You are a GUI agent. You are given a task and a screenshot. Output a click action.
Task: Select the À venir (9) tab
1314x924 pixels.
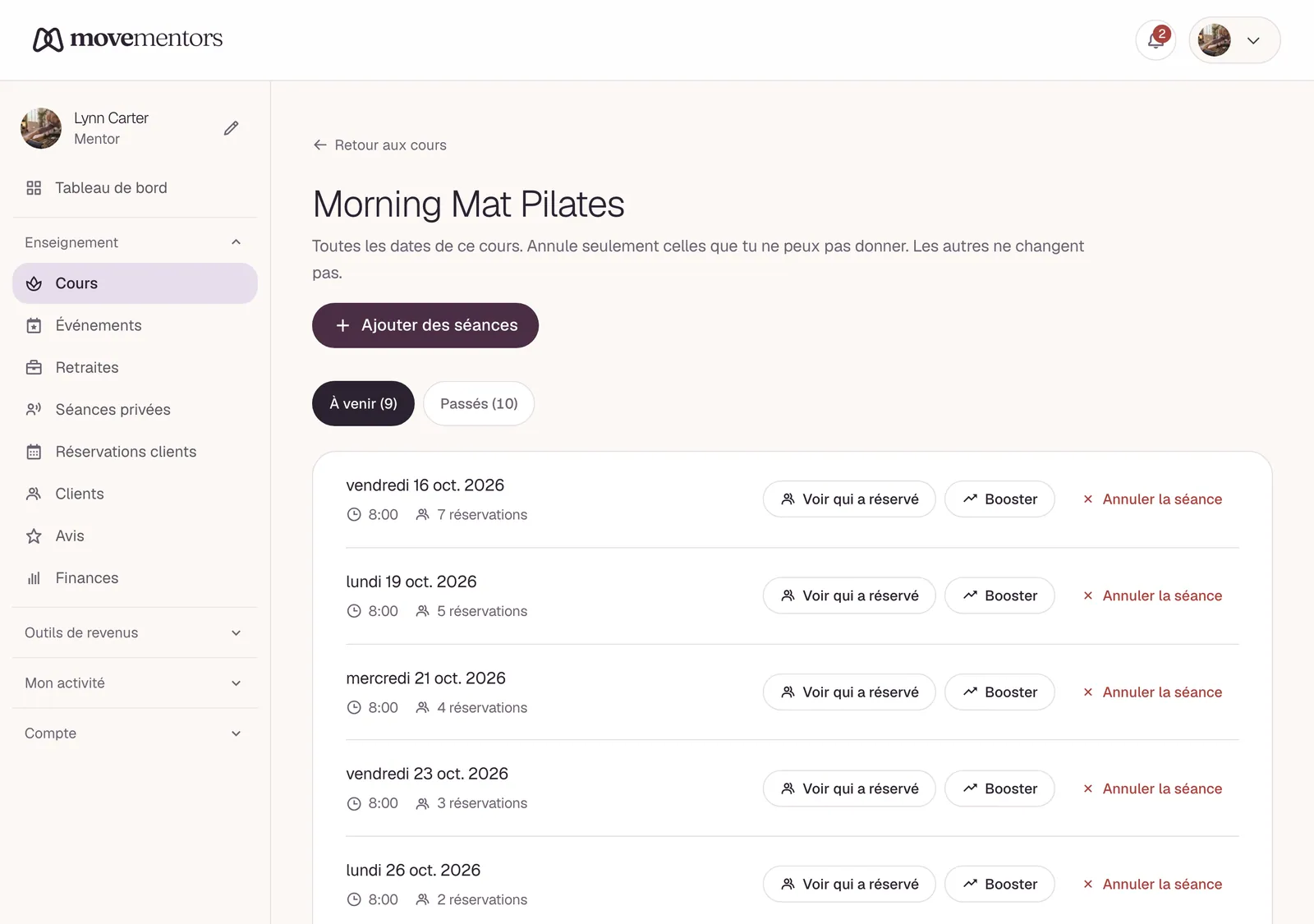(363, 403)
